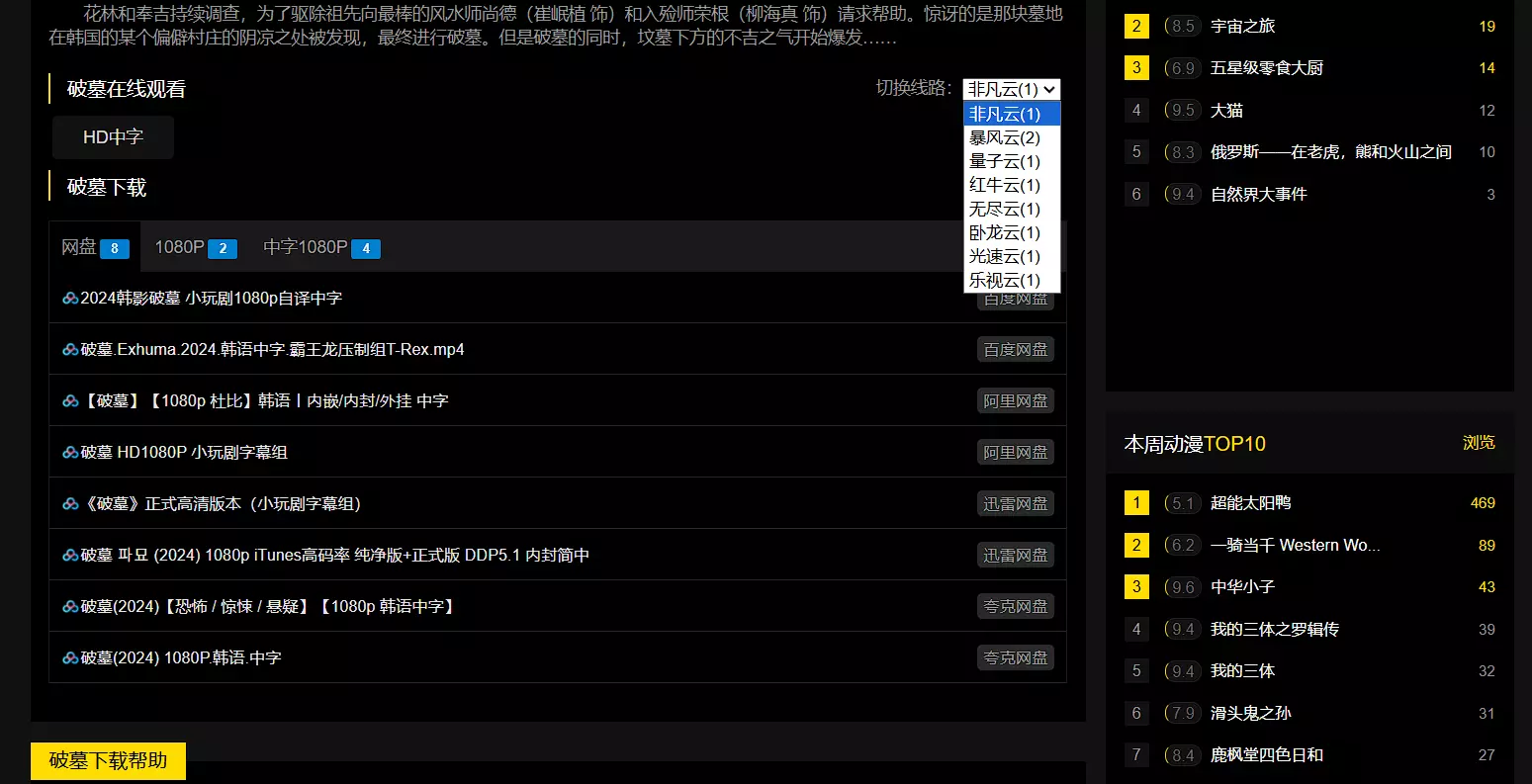Viewport: 1532px width, 784px height.
Task: Pick 乐视云(1) route option
Action: point(1005,280)
